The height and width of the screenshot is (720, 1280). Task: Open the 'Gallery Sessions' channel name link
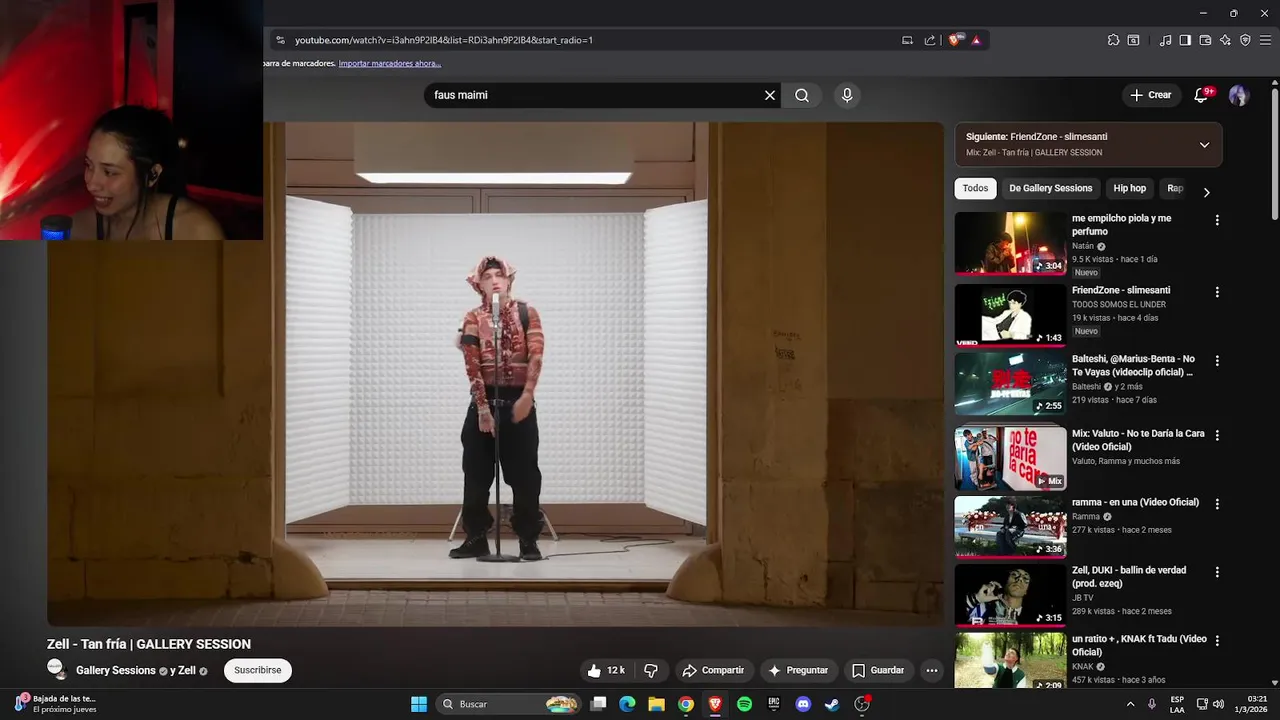click(116, 670)
